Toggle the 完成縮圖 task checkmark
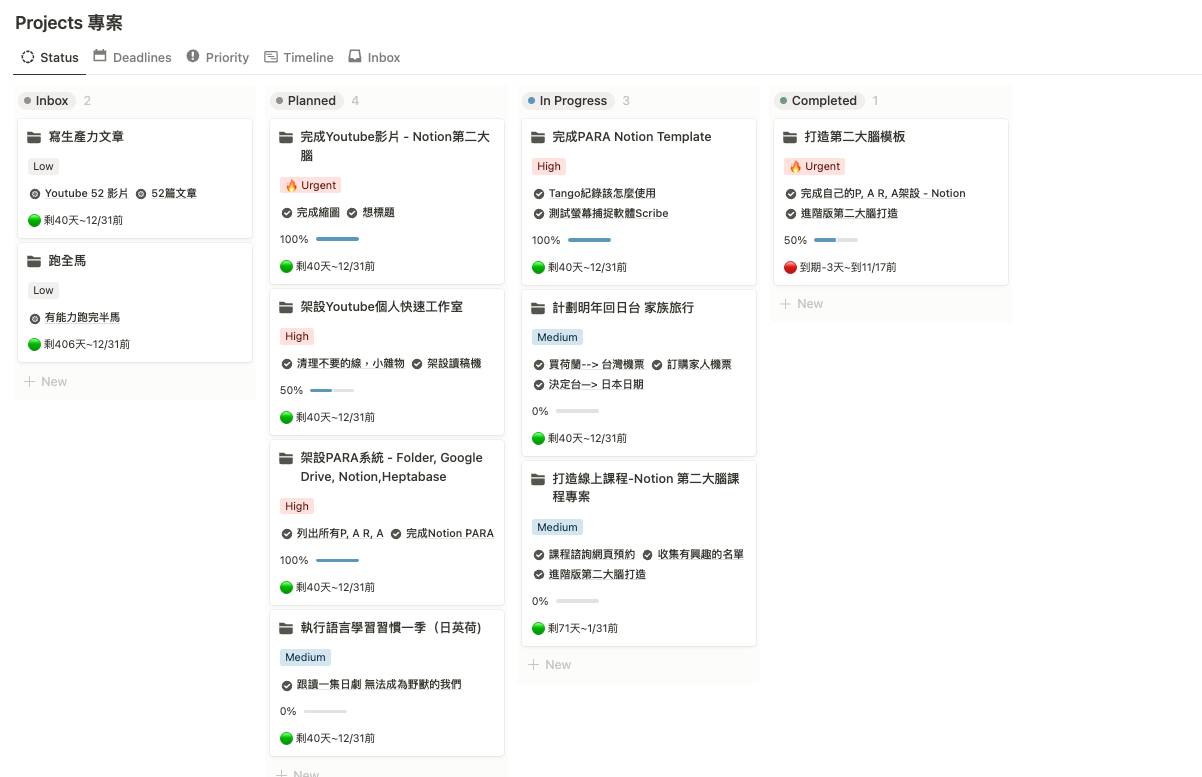The width and height of the screenshot is (1202, 777). pos(287,213)
